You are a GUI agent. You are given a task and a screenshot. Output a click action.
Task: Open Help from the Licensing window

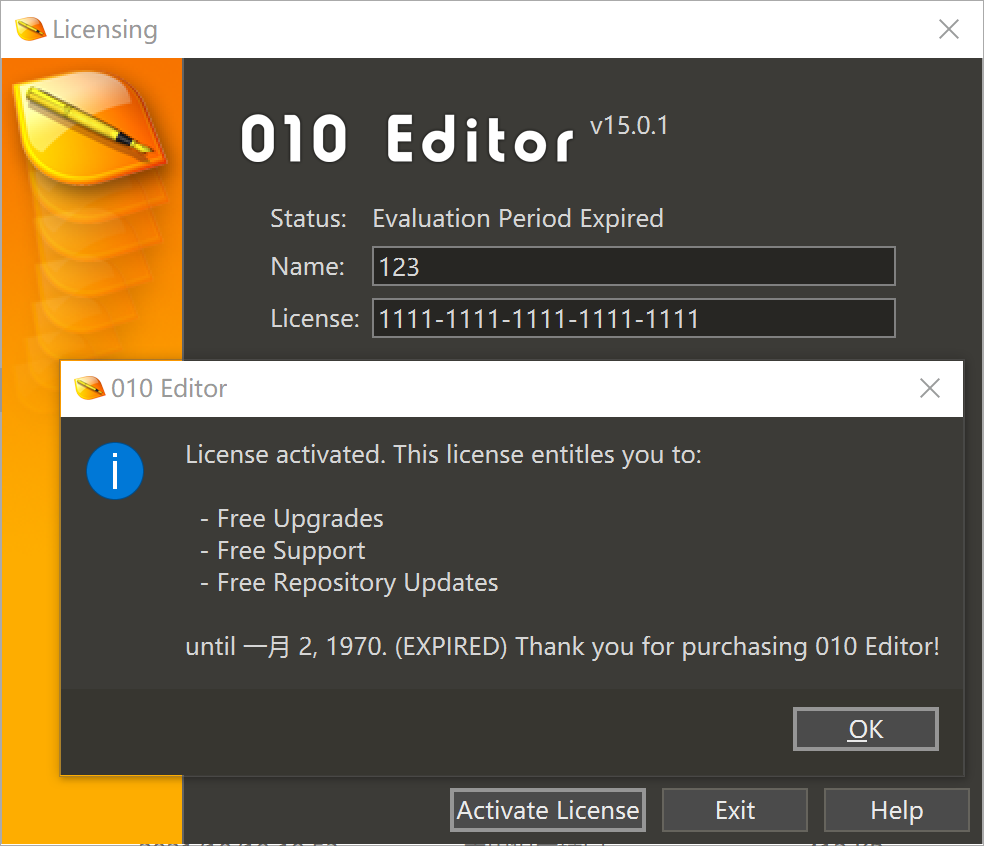pos(896,810)
